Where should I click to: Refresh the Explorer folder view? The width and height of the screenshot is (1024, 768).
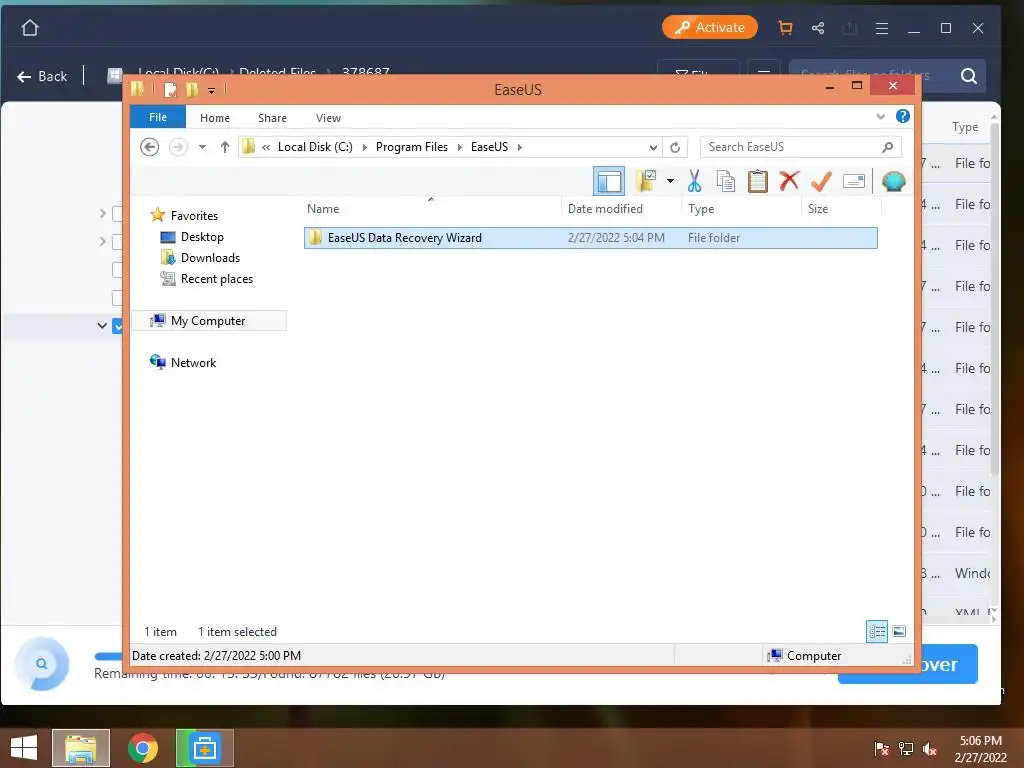click(x=675, y=148)
